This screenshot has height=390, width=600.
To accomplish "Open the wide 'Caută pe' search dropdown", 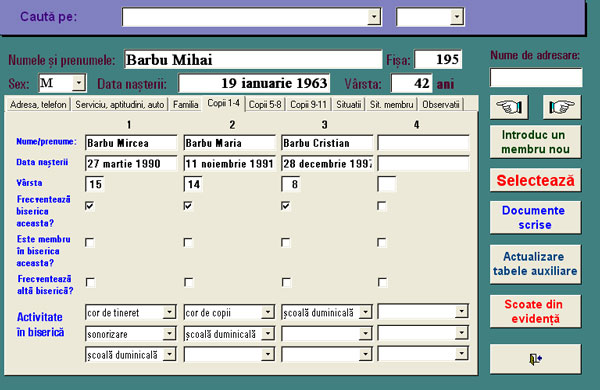I will click(x=373, y=17).
